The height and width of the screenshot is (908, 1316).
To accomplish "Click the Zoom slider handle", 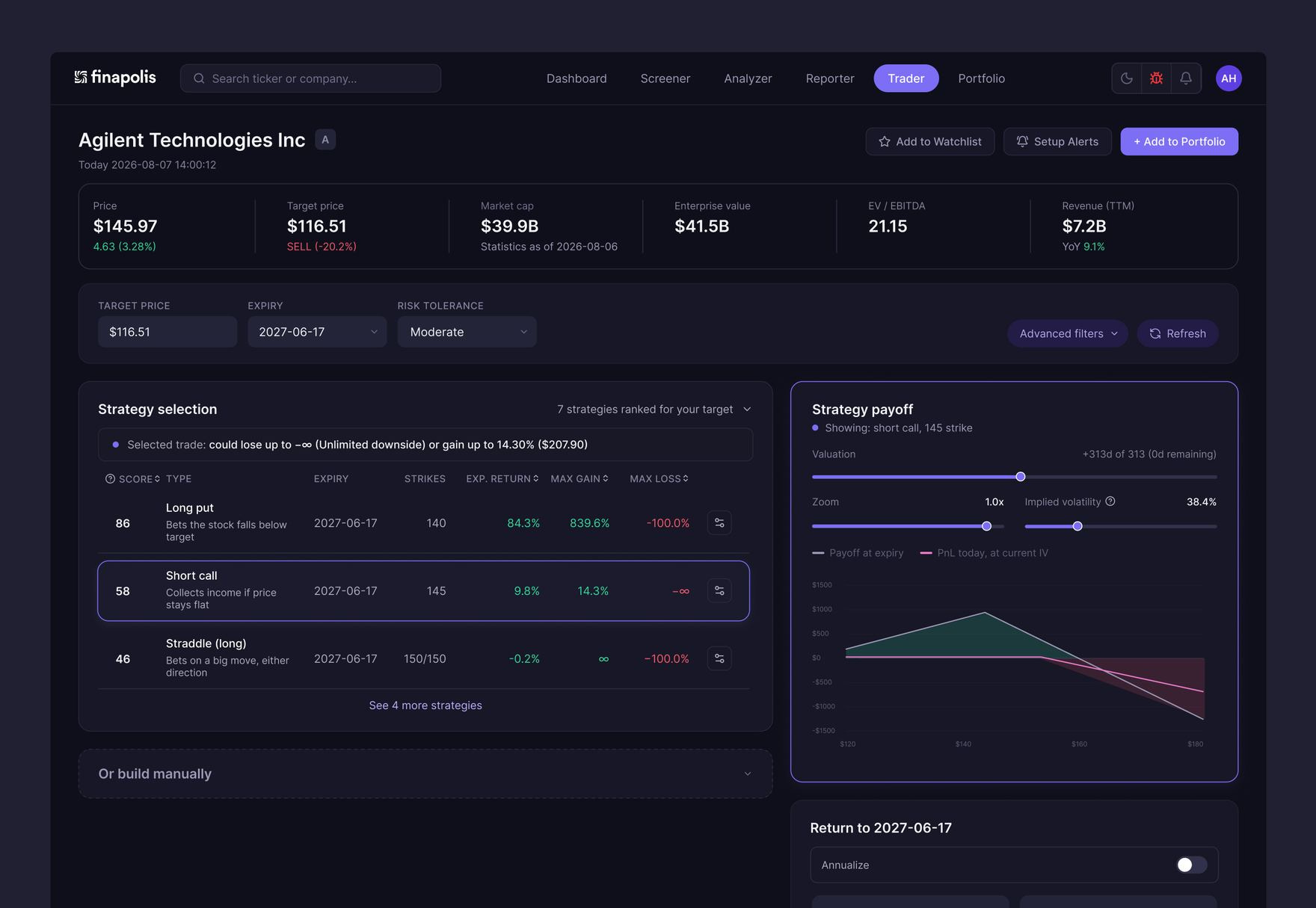I will pyautogui.click(x=986, y=526).
